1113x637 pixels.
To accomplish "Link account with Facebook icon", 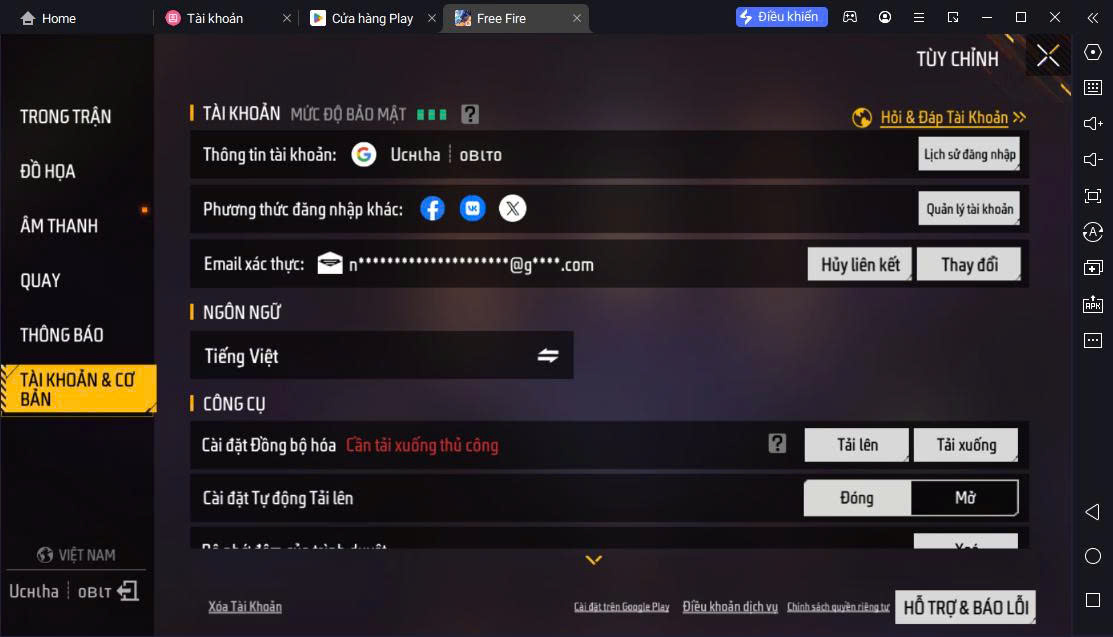I will (432, 209).
